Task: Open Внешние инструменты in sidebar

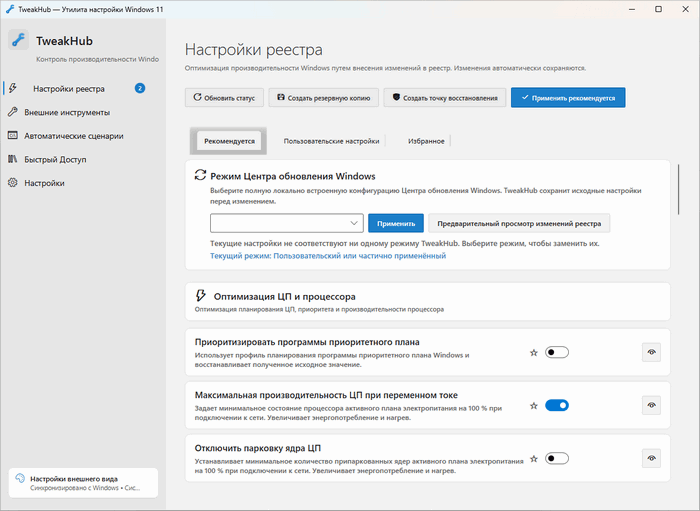Action: click(83, 112)
